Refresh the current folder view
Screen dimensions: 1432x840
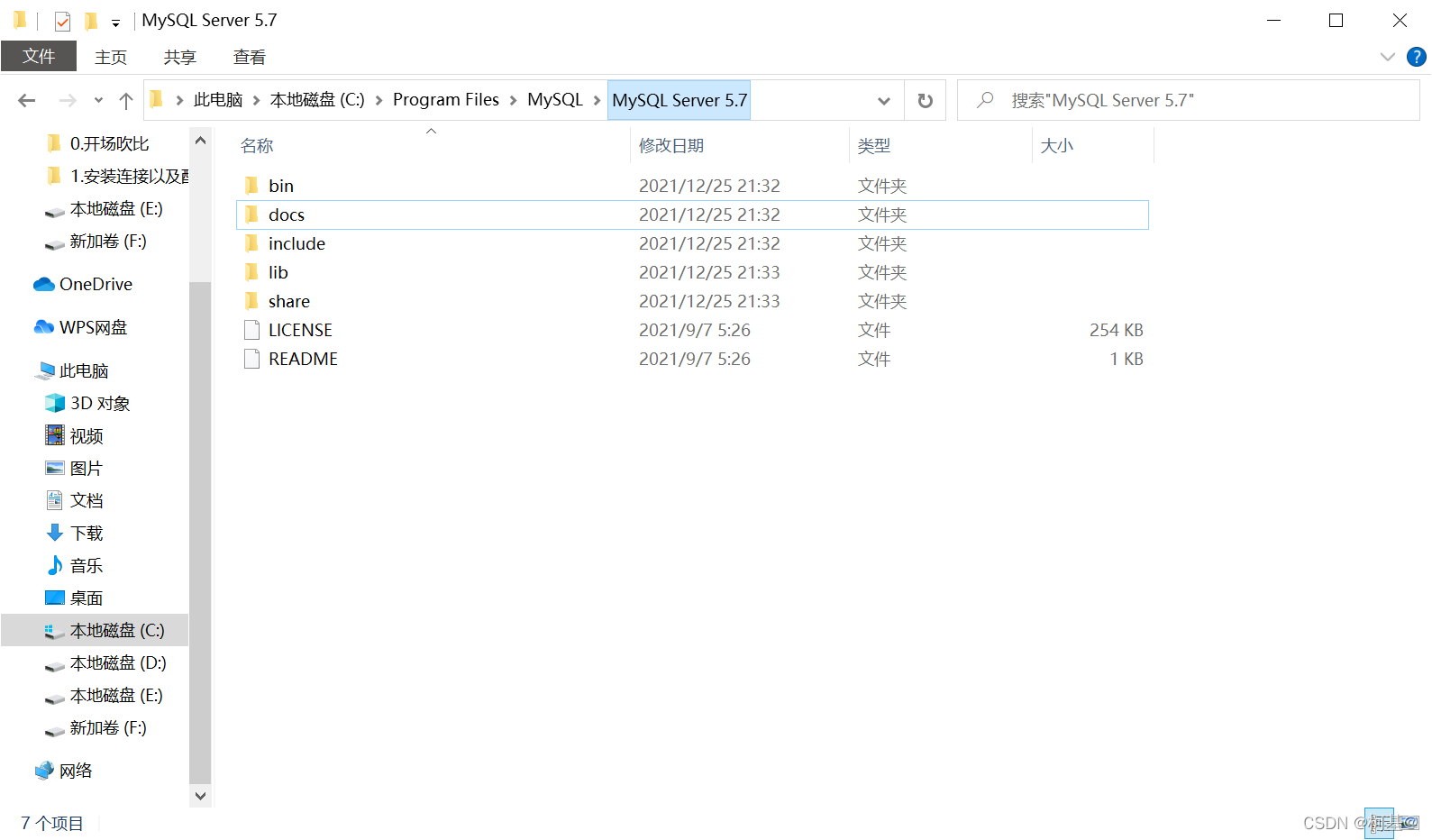point(926,100)
